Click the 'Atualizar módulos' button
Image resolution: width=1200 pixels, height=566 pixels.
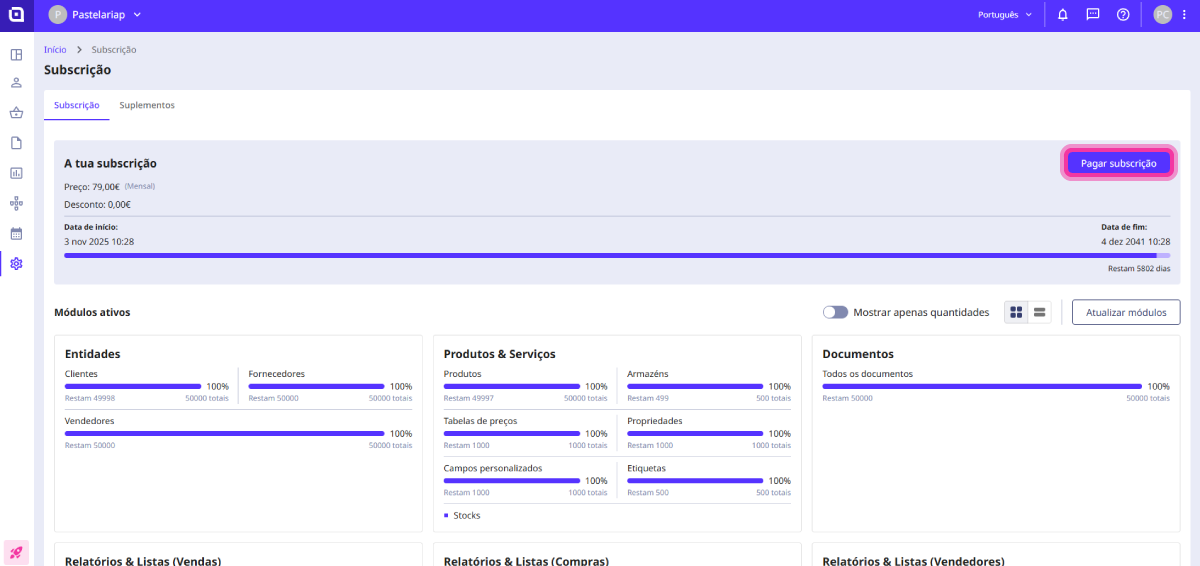[x=1125, y=312]
